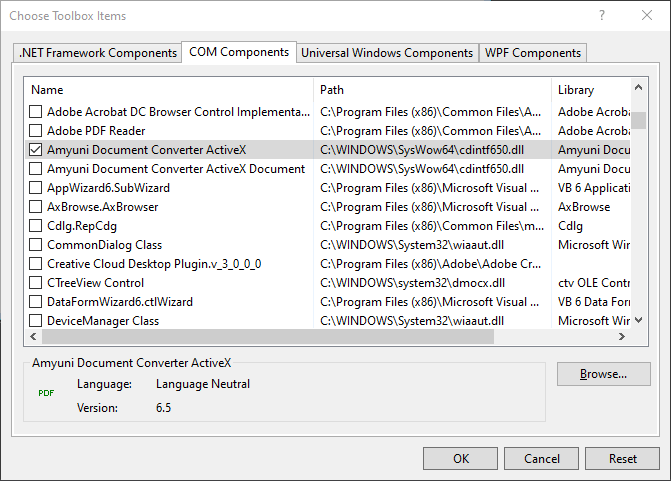Click the horizontal scrollbar right arrow

[622, 336]
